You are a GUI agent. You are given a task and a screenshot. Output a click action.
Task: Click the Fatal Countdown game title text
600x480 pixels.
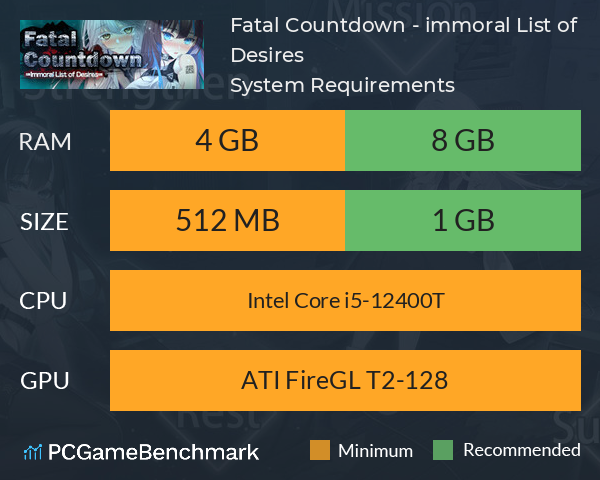point(404,40)
